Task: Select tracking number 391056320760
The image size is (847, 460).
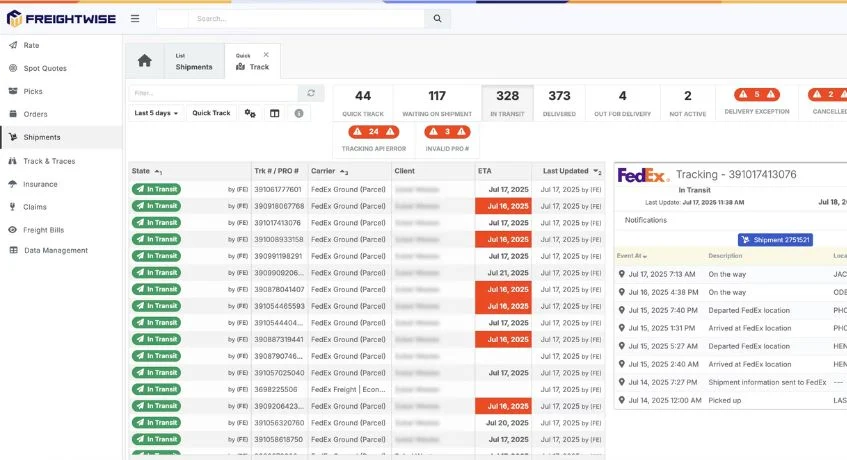Action: (x=279, y=423)
